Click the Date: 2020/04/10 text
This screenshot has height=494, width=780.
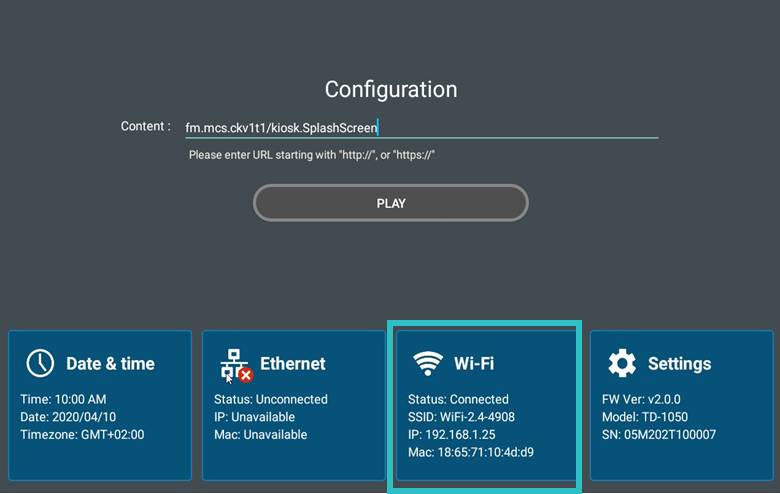click(x=68, y=417)
